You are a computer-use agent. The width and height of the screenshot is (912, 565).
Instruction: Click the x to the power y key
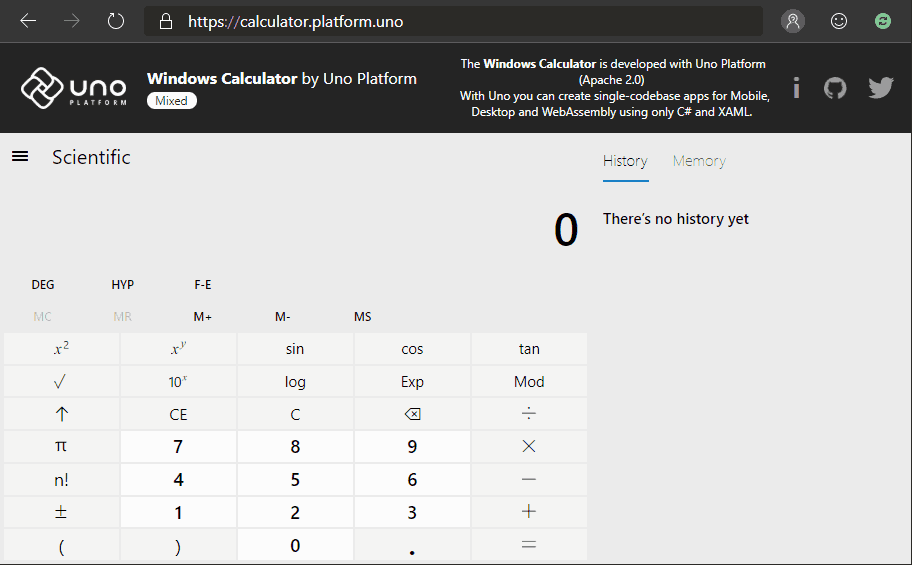point(178,349)
